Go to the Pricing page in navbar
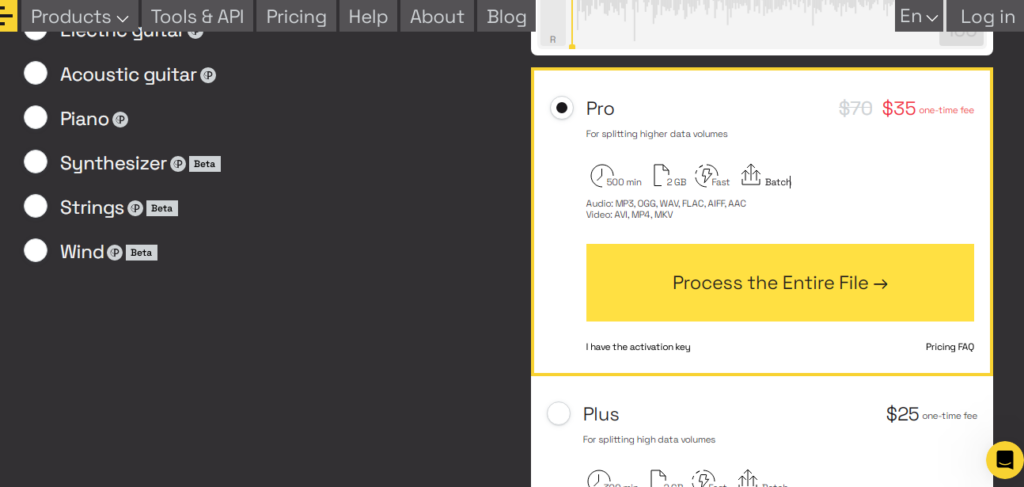This screenshot has height=487, width=1024. click(296, 17)
